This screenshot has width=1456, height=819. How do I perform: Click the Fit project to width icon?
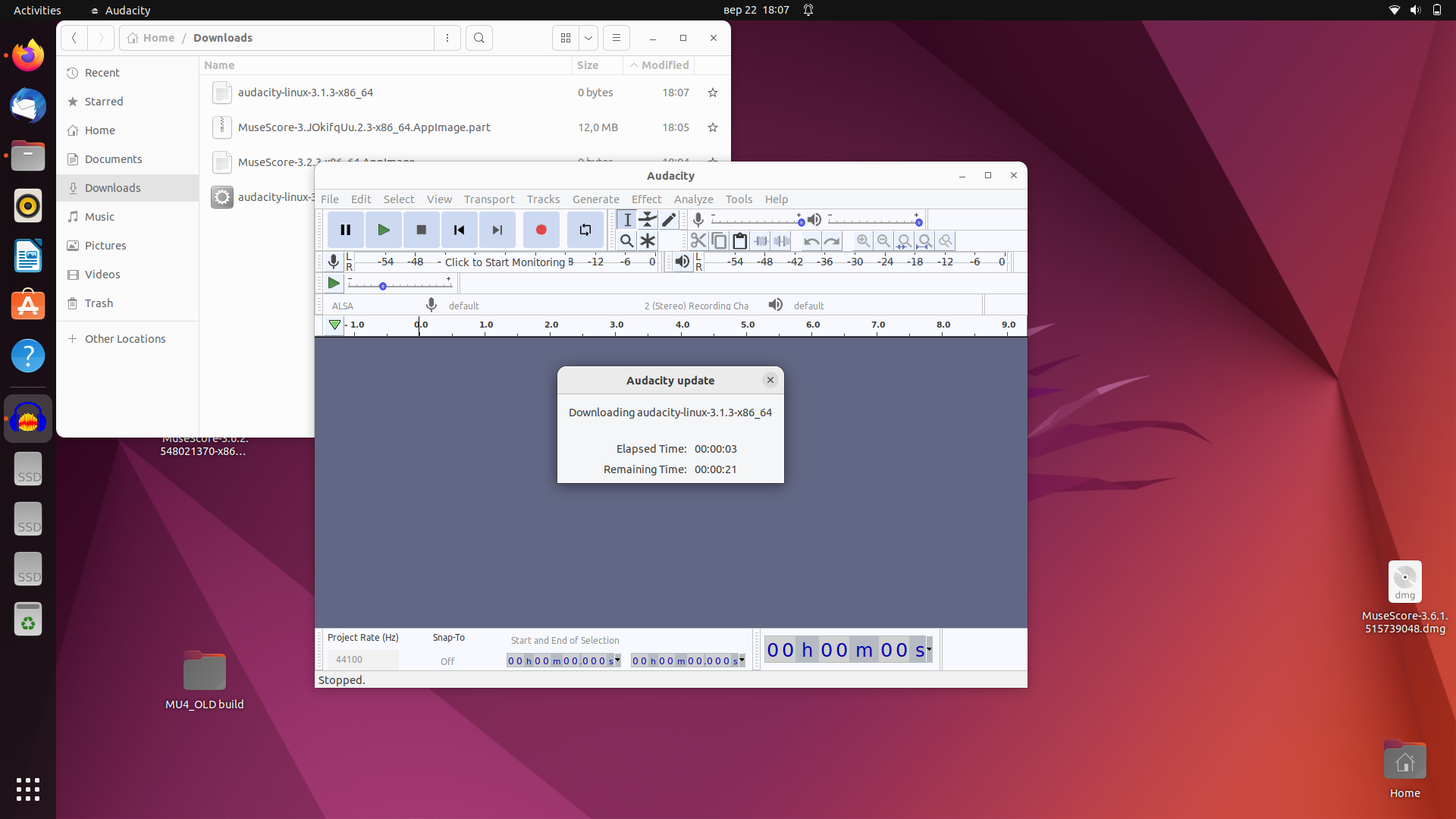[924, 241]
